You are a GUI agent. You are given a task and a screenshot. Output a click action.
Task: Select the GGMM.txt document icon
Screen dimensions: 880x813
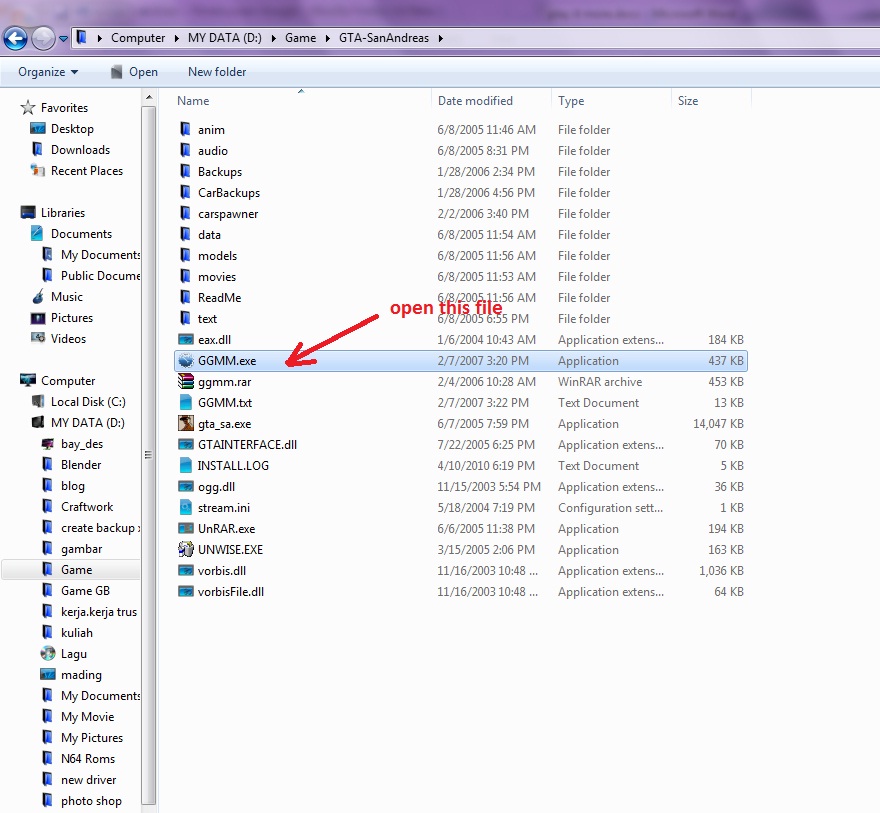point(186,402)
